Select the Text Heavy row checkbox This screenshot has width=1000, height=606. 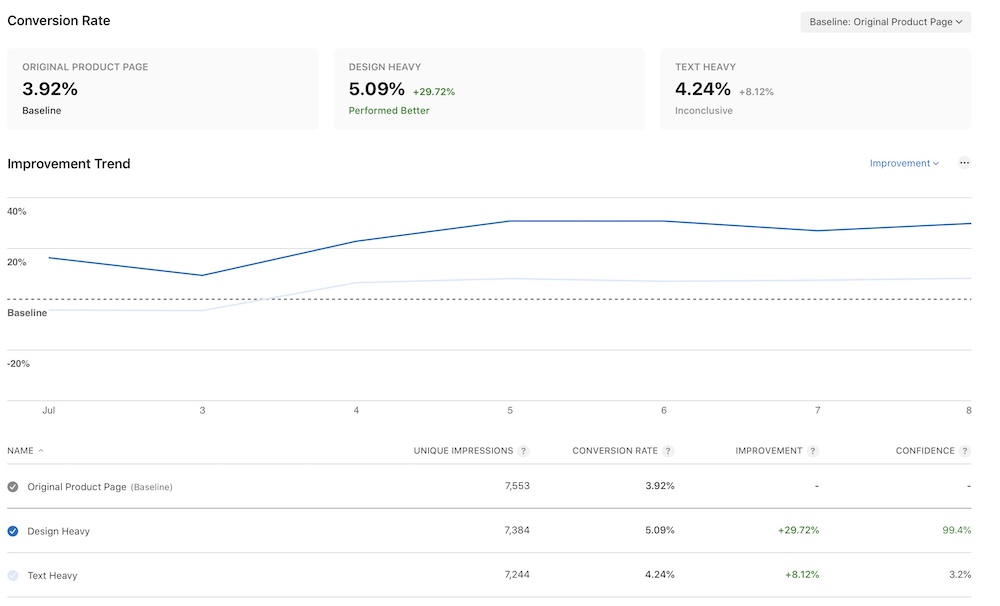[x=11, y=575]
